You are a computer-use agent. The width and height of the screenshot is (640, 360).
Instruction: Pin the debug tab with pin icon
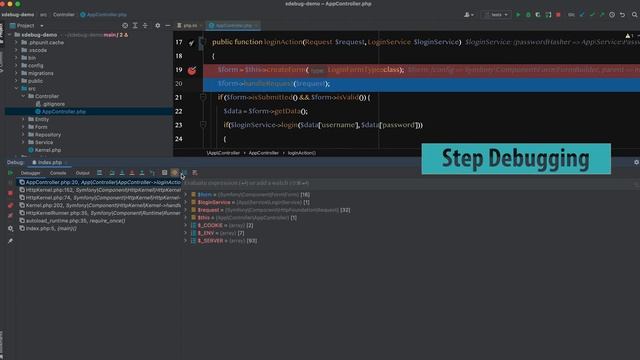pos(10,241)
